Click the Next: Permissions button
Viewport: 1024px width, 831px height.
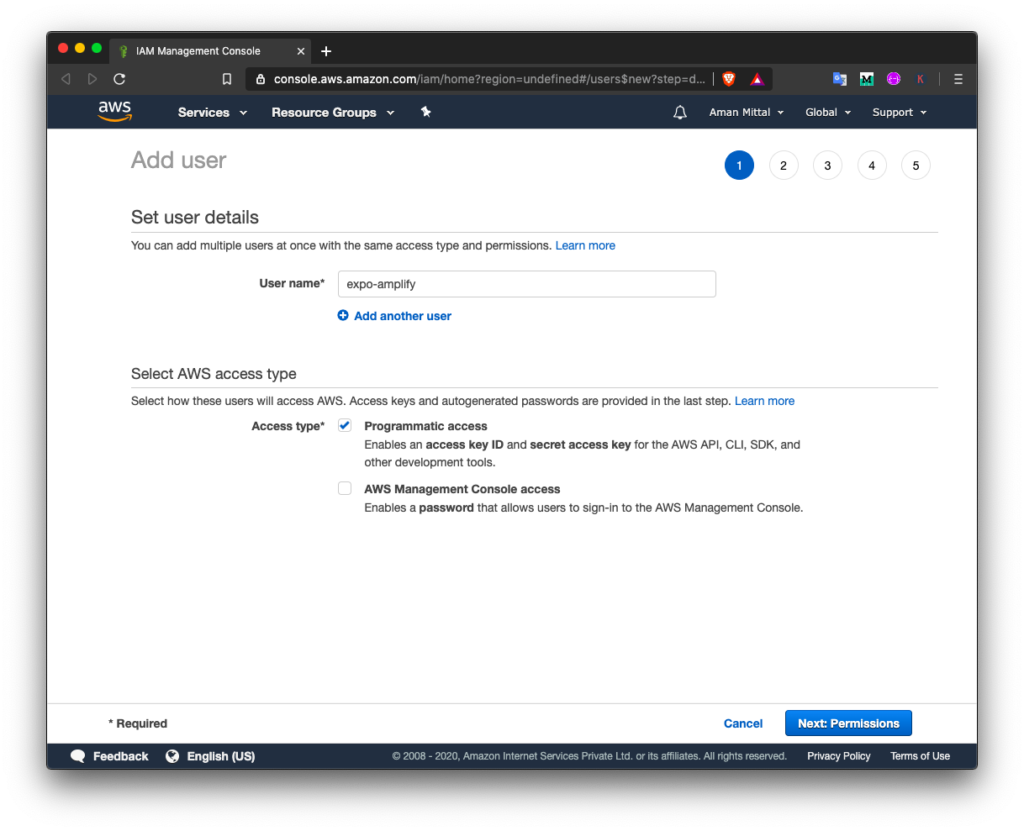[848, 722]
